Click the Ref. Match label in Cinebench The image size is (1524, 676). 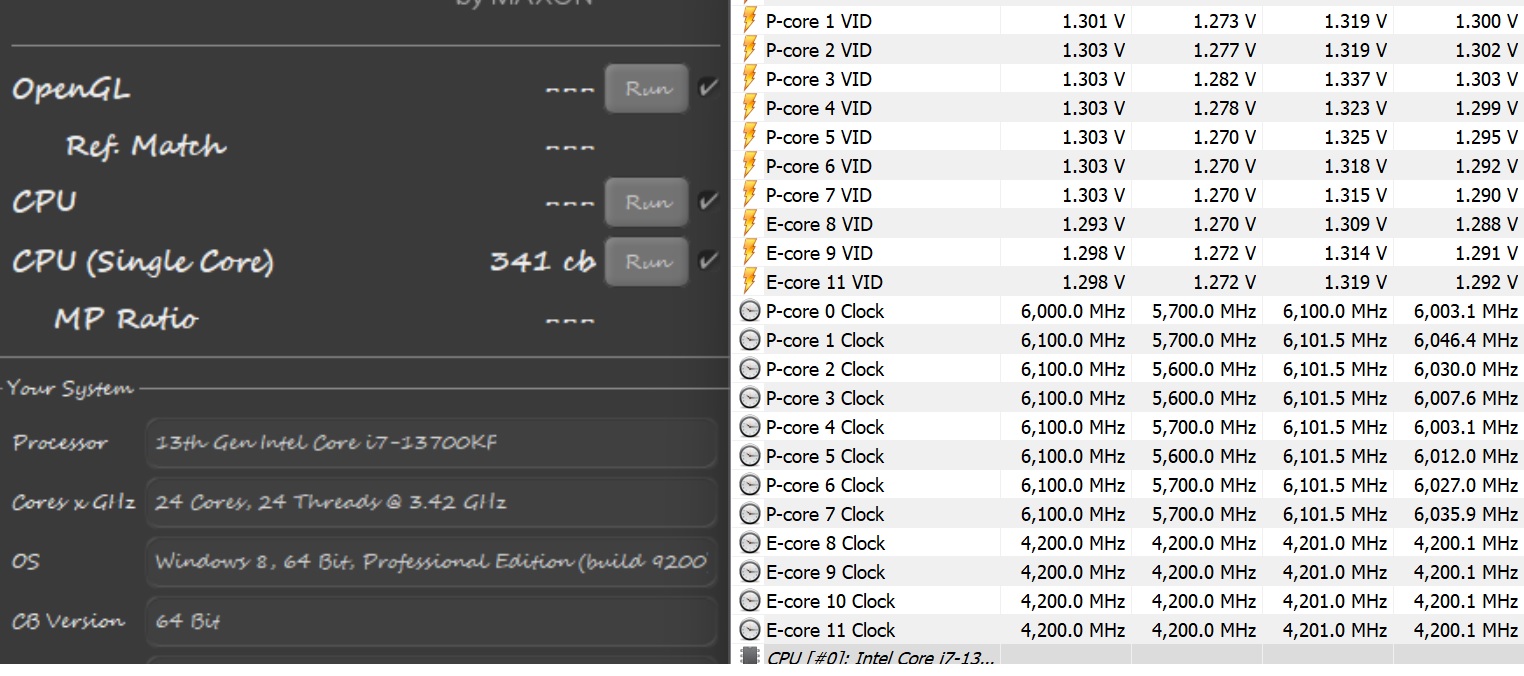(x=146, y=146)
